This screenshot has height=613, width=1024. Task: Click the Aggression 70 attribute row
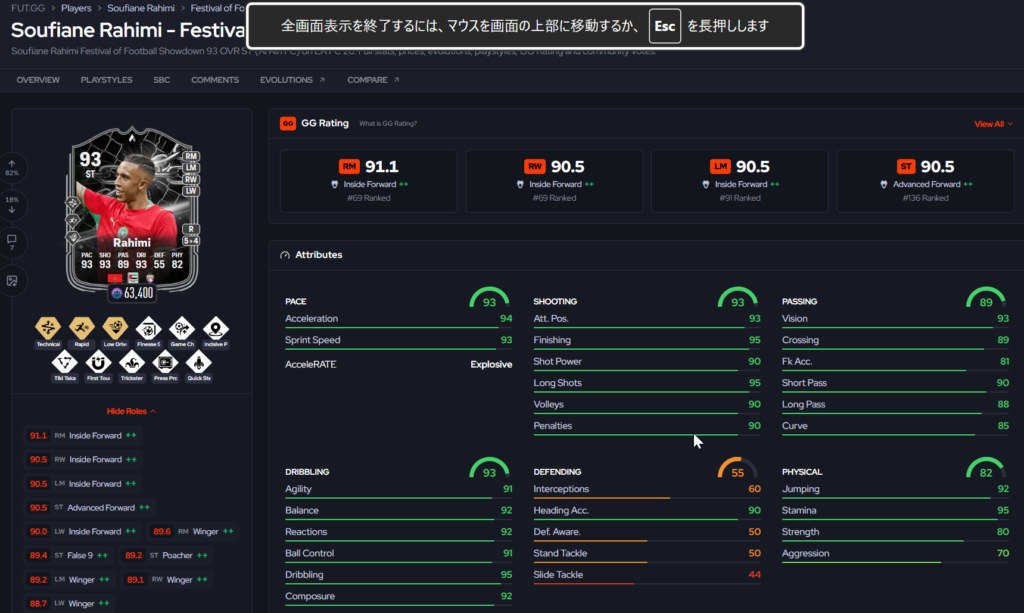(x=895, y=555)
